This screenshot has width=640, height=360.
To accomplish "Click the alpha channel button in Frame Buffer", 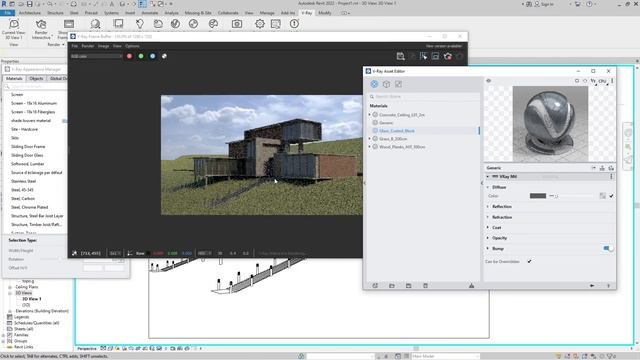I will point(164,56).
